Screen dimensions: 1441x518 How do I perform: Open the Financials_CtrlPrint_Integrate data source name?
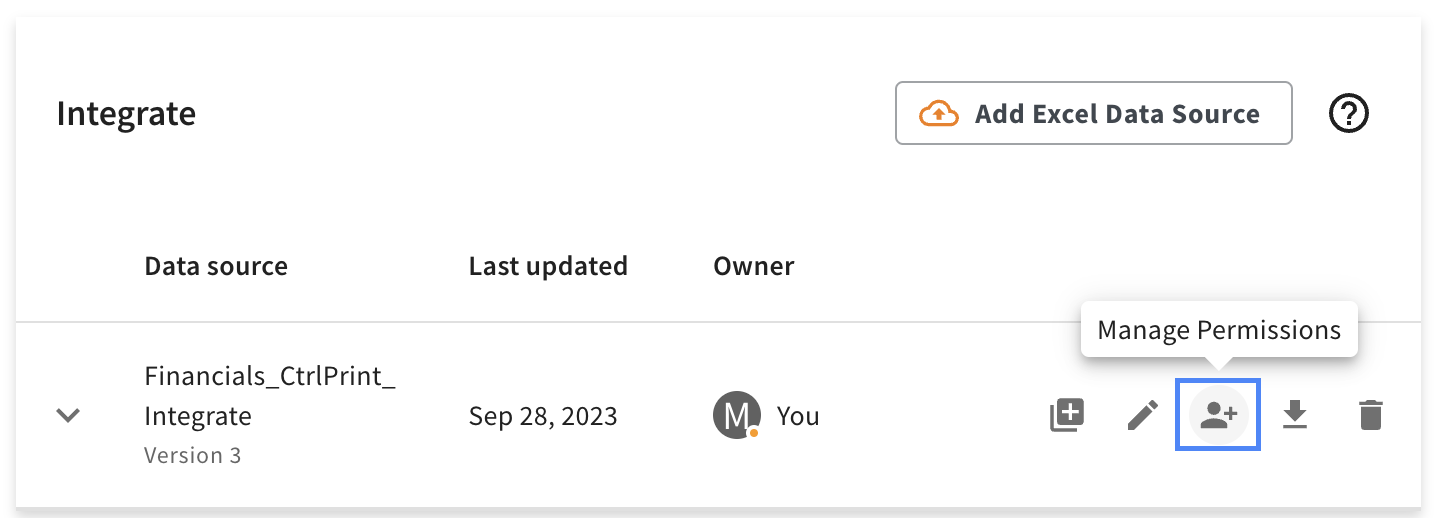point(270,396)
